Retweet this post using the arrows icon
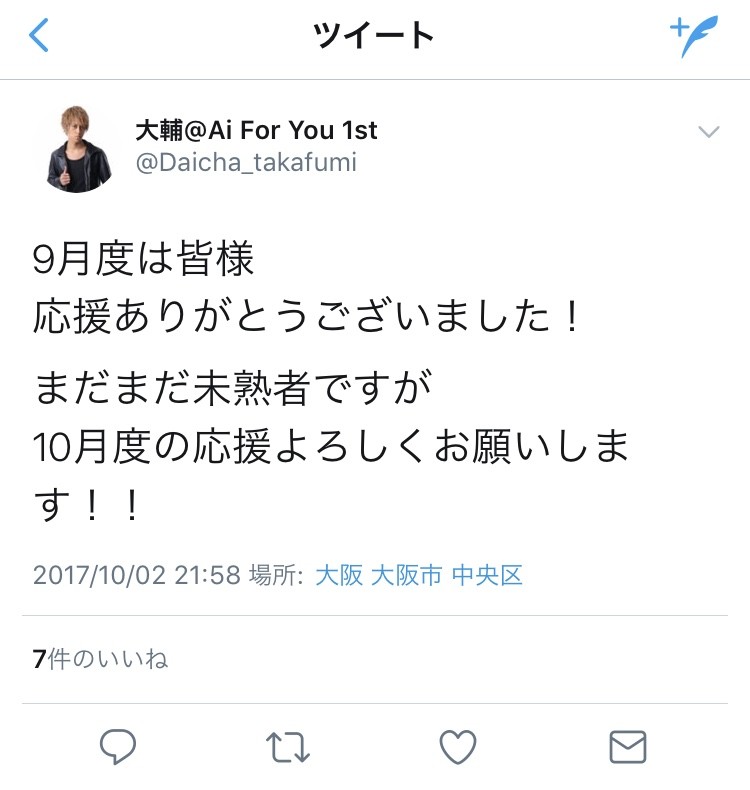Screen dimensions: 750x790 (288, 747)
